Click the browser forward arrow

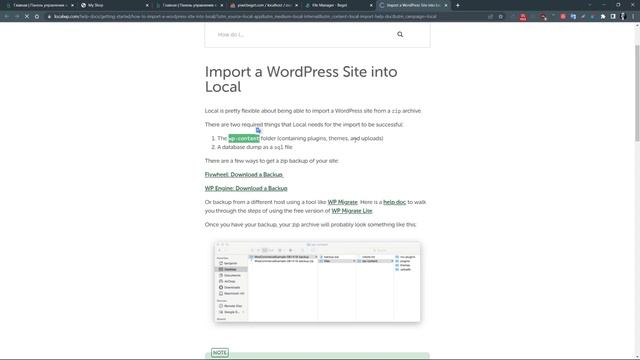pyautogui.click(x=17, y=17)
